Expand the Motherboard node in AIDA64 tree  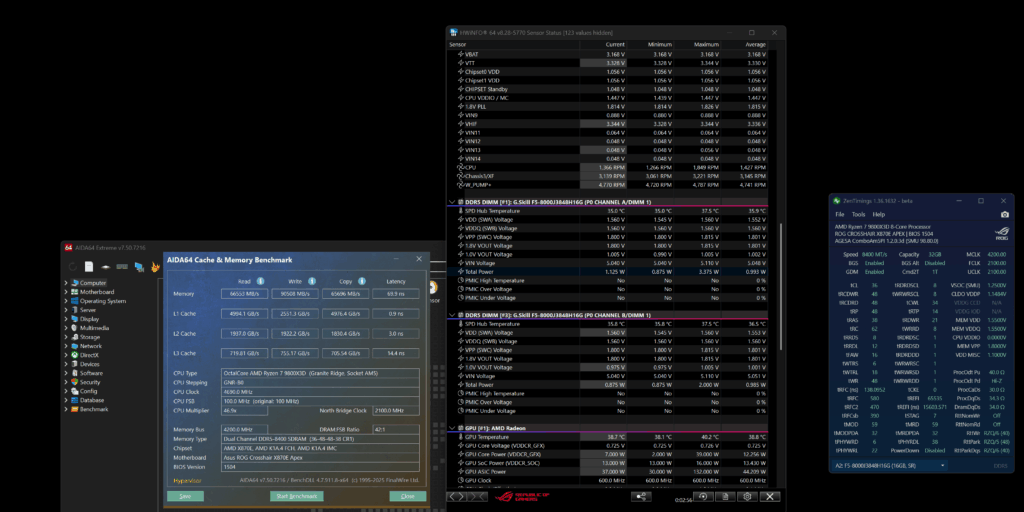coord(66,292)
